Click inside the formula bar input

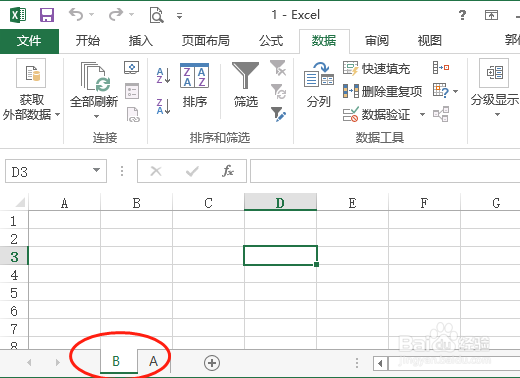(385, 171)
